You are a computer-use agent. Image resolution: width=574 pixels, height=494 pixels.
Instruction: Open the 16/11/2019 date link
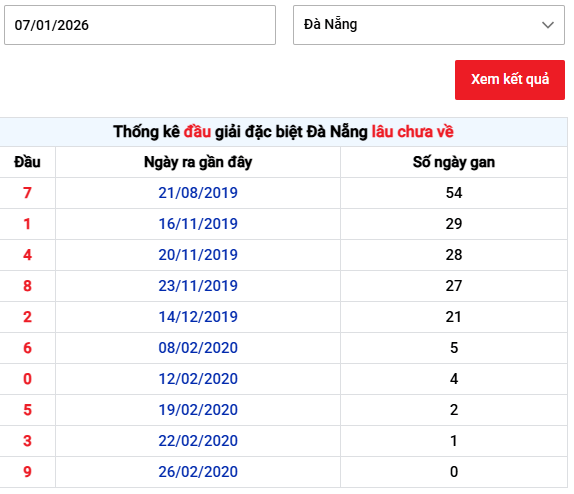[198, 224]
